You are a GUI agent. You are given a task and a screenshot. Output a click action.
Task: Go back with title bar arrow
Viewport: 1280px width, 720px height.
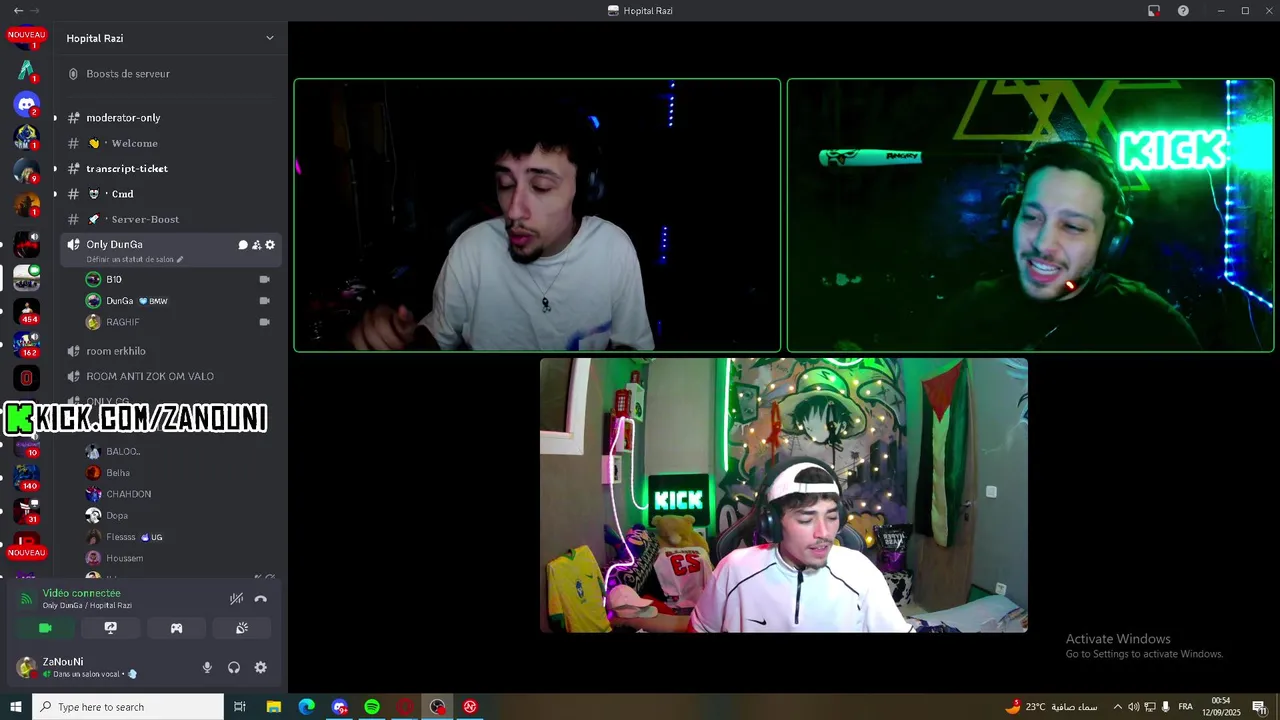pos(18,11)
